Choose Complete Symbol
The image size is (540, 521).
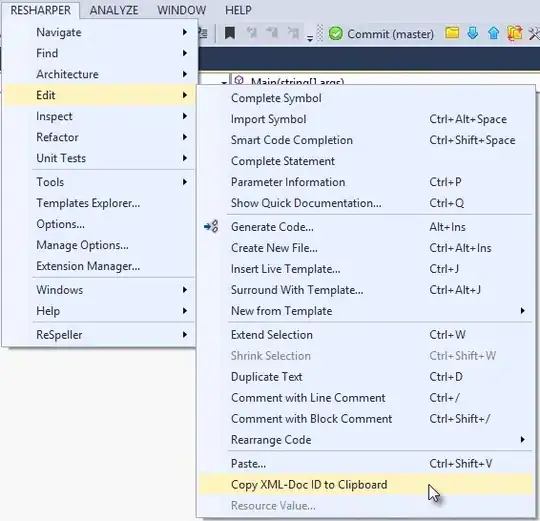(x=366, y=98)
